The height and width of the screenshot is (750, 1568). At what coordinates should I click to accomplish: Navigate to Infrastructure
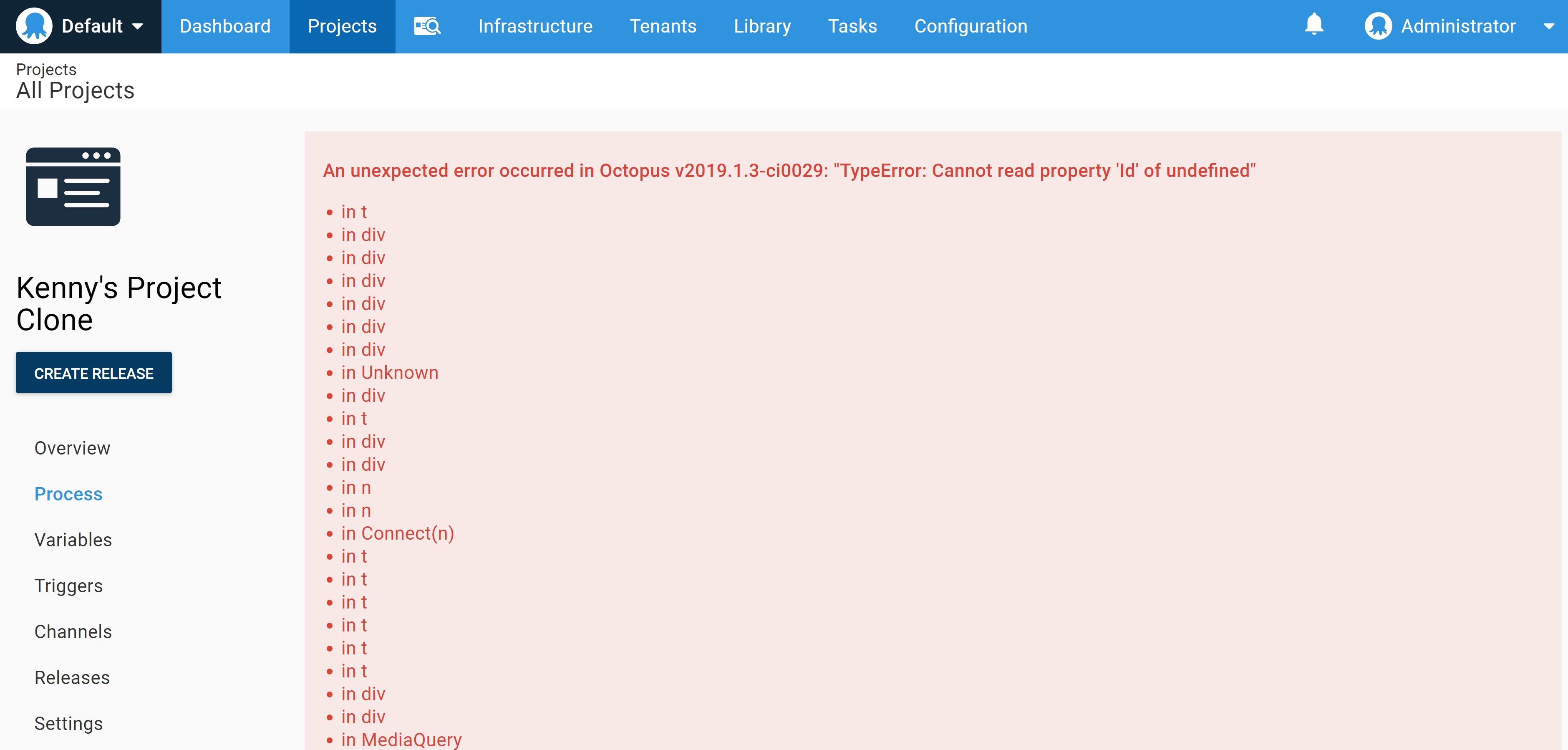tap(535, 26)
